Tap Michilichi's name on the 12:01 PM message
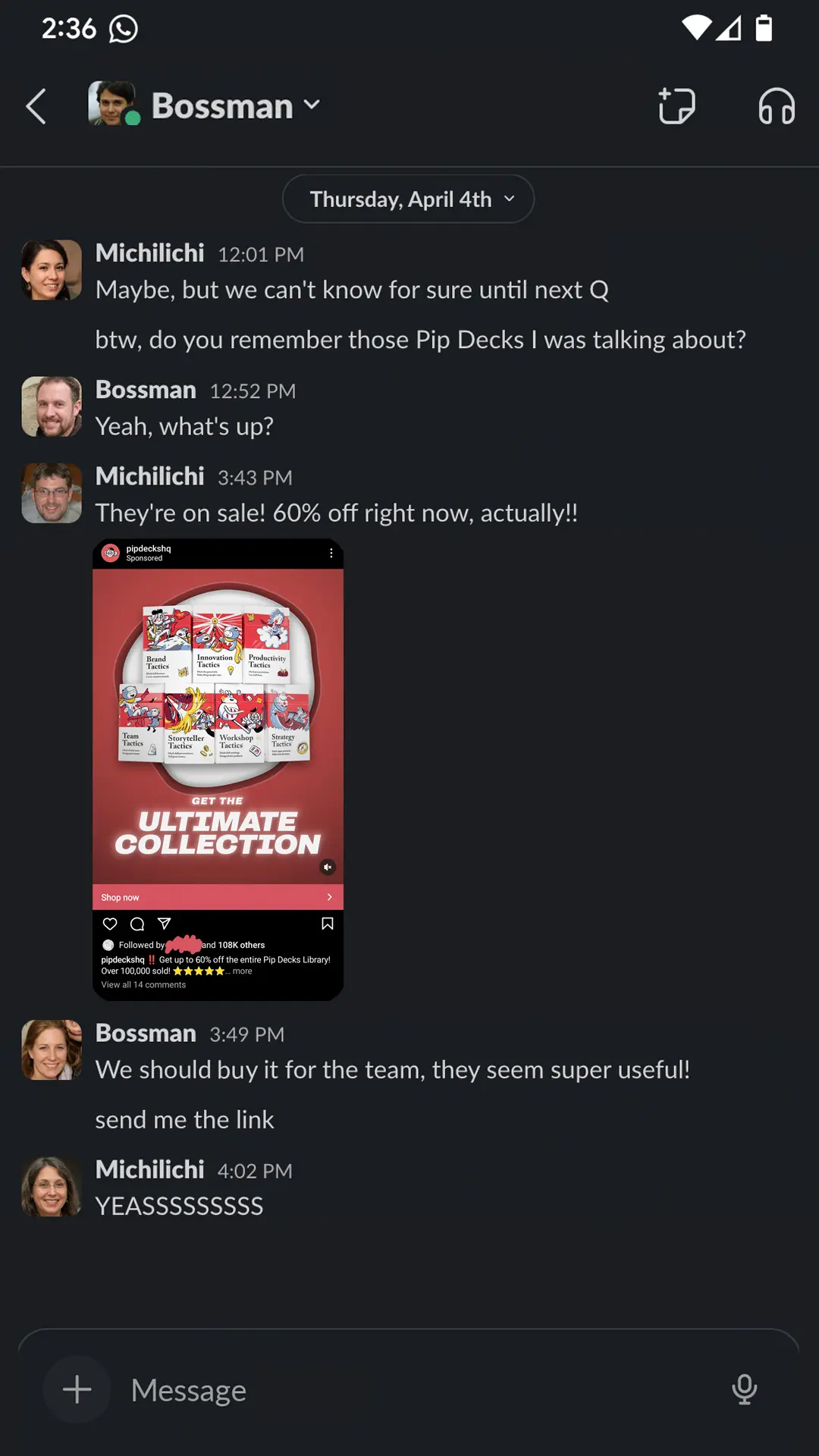This screenshot has width=819, height=1456. 150,253
